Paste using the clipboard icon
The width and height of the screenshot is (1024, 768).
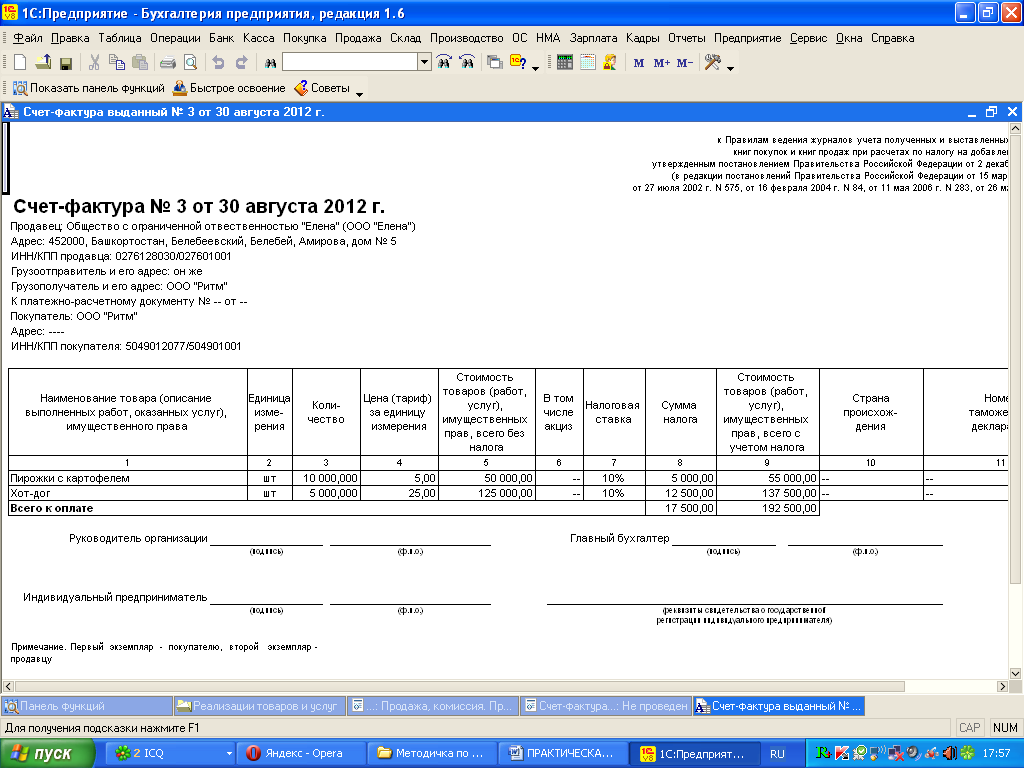click(x=140, y=63)
